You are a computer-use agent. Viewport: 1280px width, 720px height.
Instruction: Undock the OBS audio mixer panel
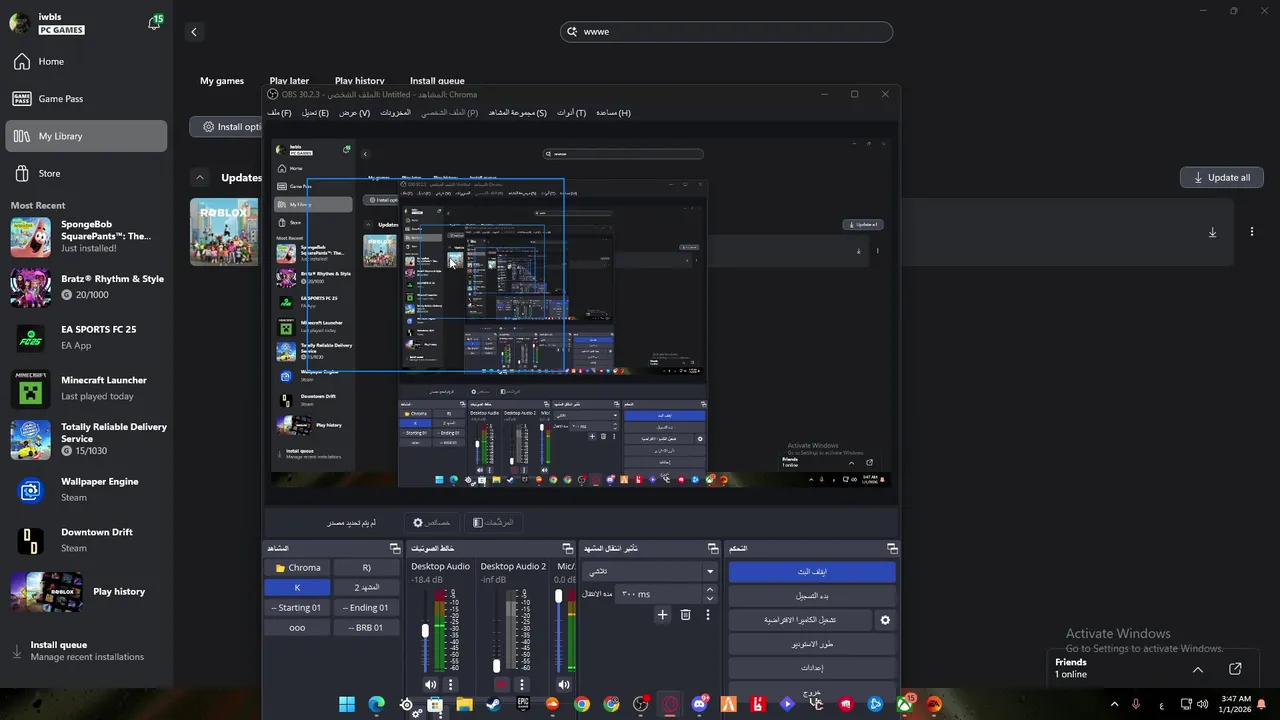[569, 549]
